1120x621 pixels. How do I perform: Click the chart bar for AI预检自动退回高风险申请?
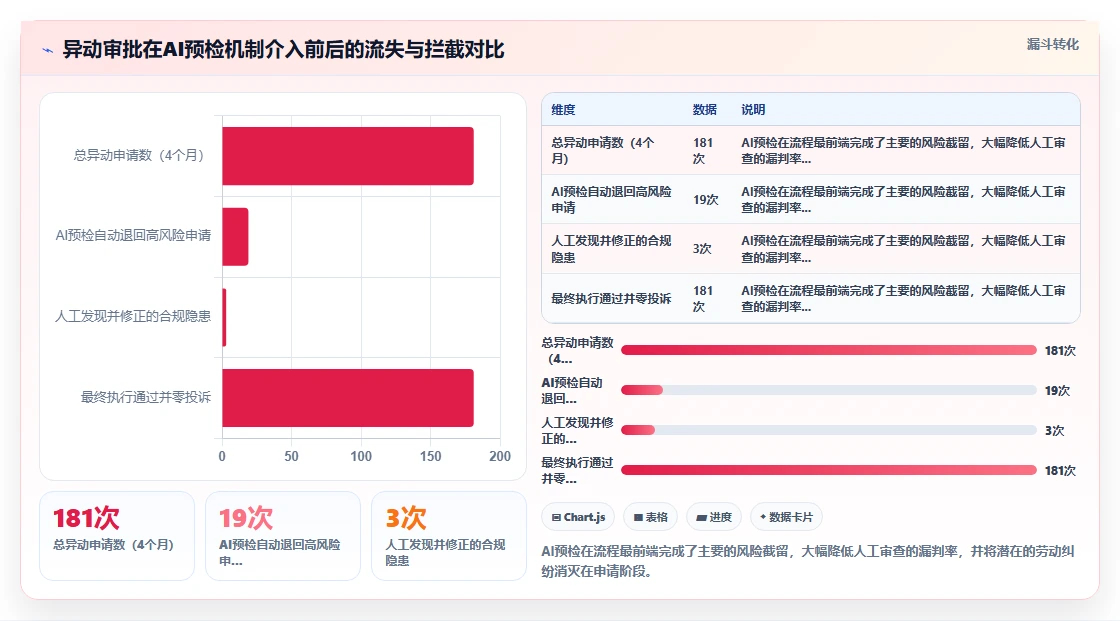tap(235, 237)
